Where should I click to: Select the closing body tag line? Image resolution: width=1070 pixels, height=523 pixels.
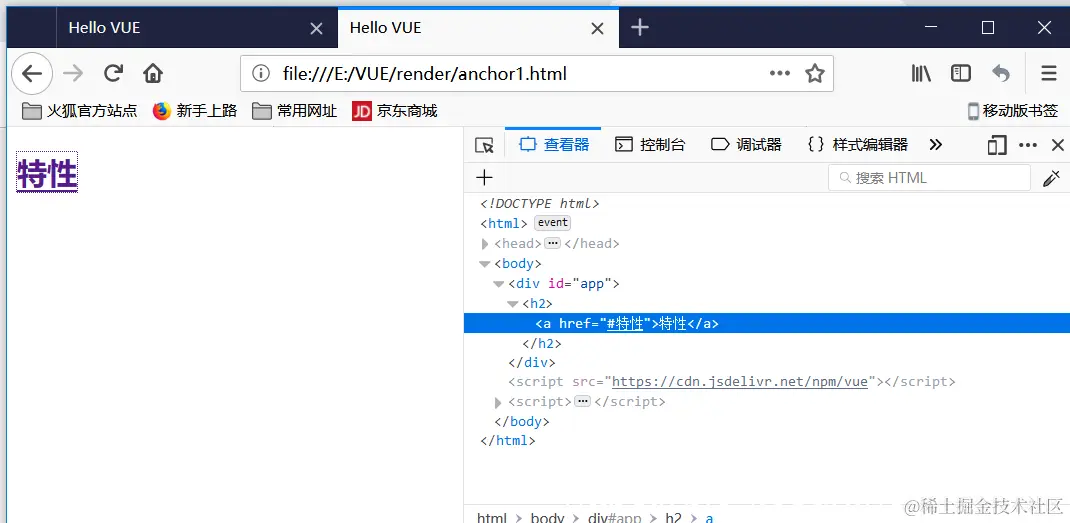coord(522,422)
